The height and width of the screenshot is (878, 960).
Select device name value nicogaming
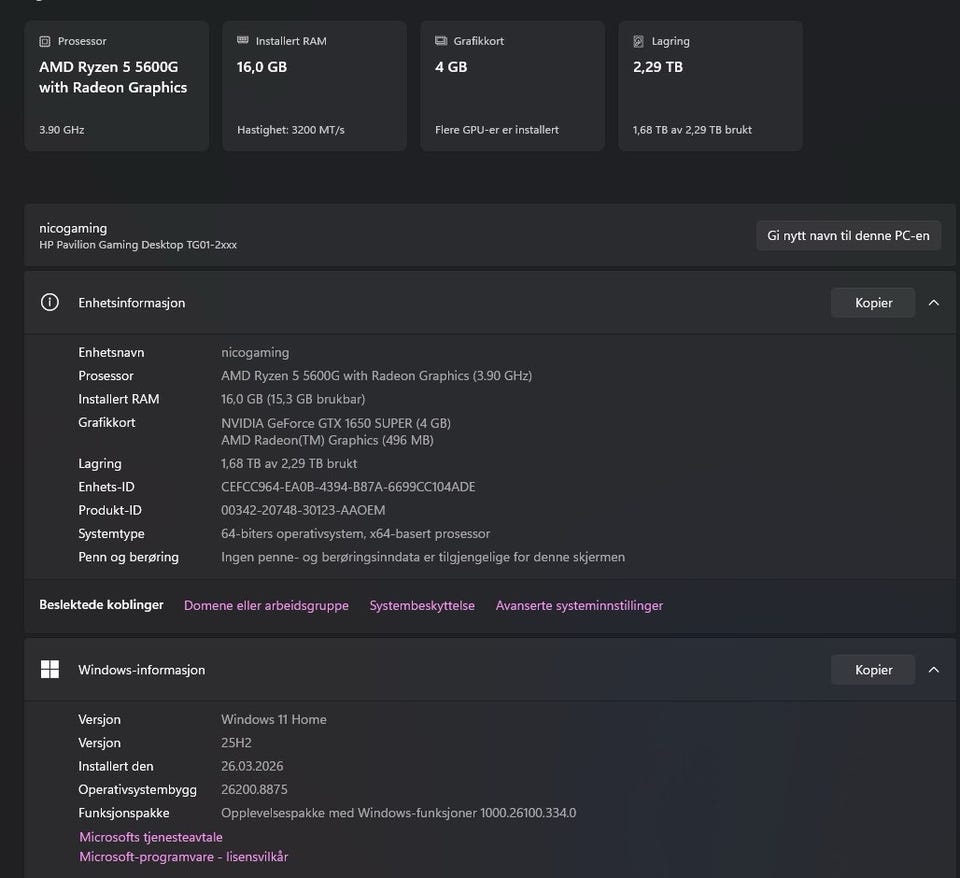[x=255, y=353]
